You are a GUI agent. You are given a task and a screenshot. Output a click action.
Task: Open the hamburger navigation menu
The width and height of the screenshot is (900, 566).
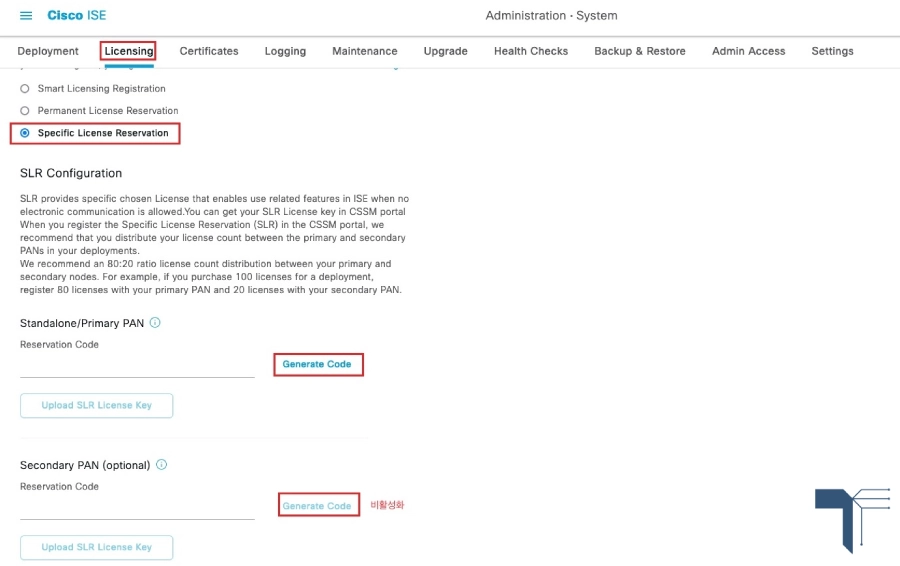(26, 15)
